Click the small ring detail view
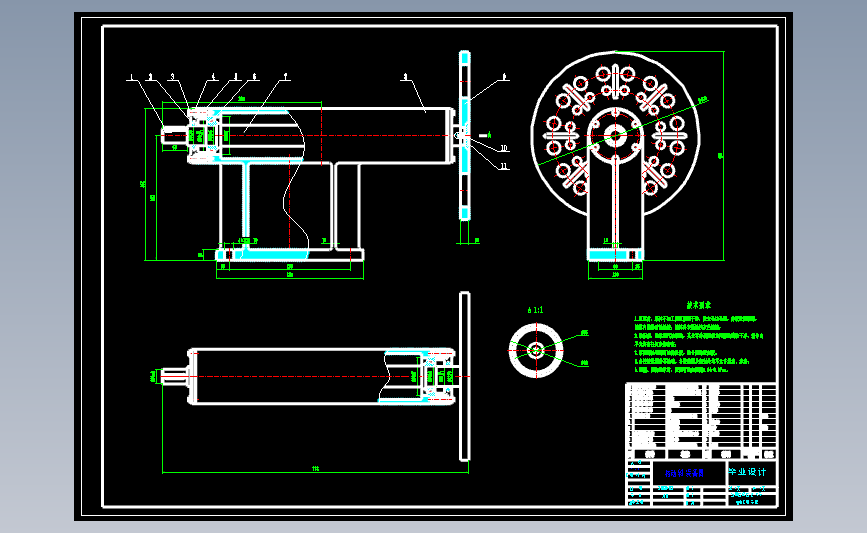The width and height of the screenshot is (867, 533). click(x=536, y=351)
